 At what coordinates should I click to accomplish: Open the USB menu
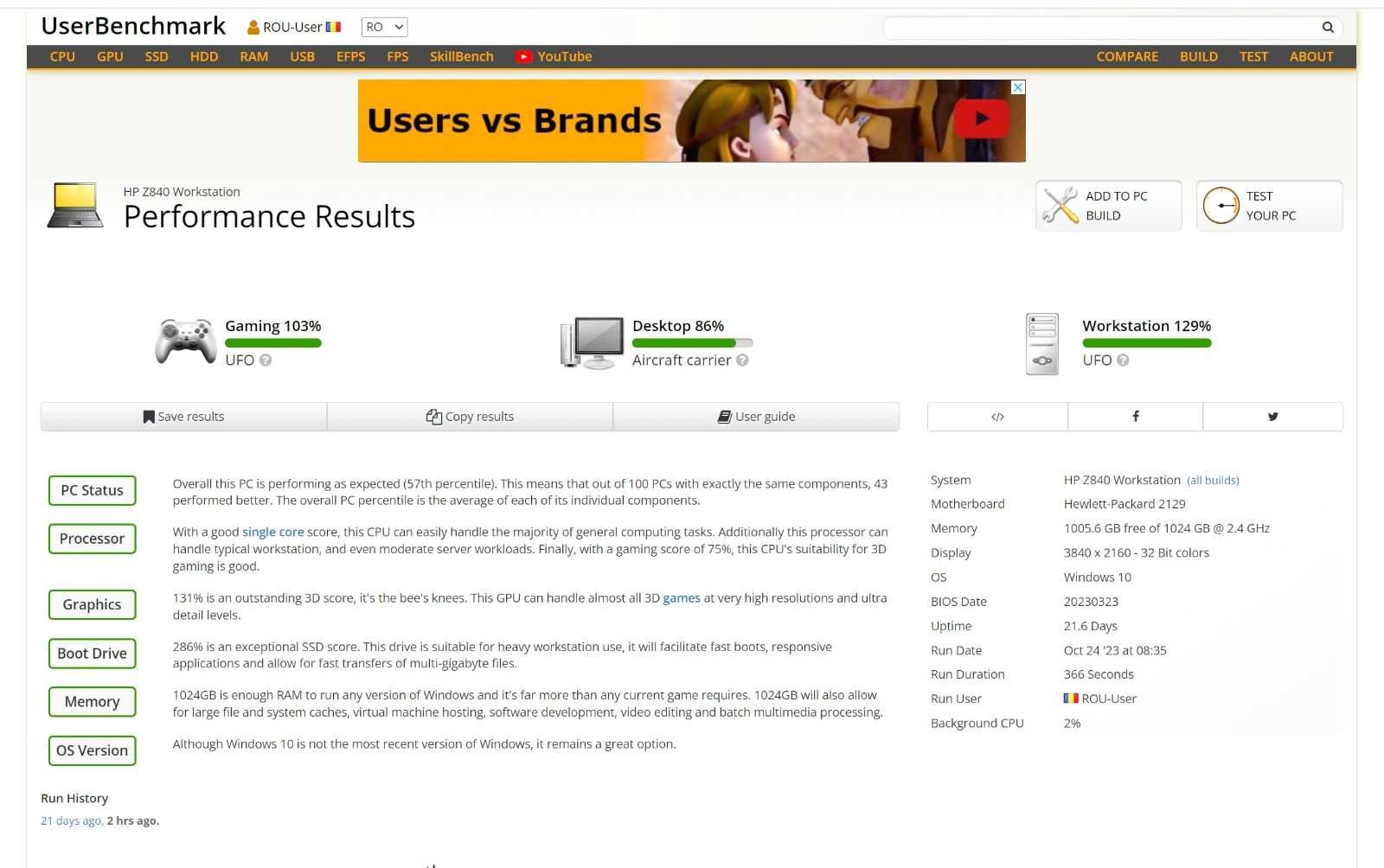coord(303,57)
